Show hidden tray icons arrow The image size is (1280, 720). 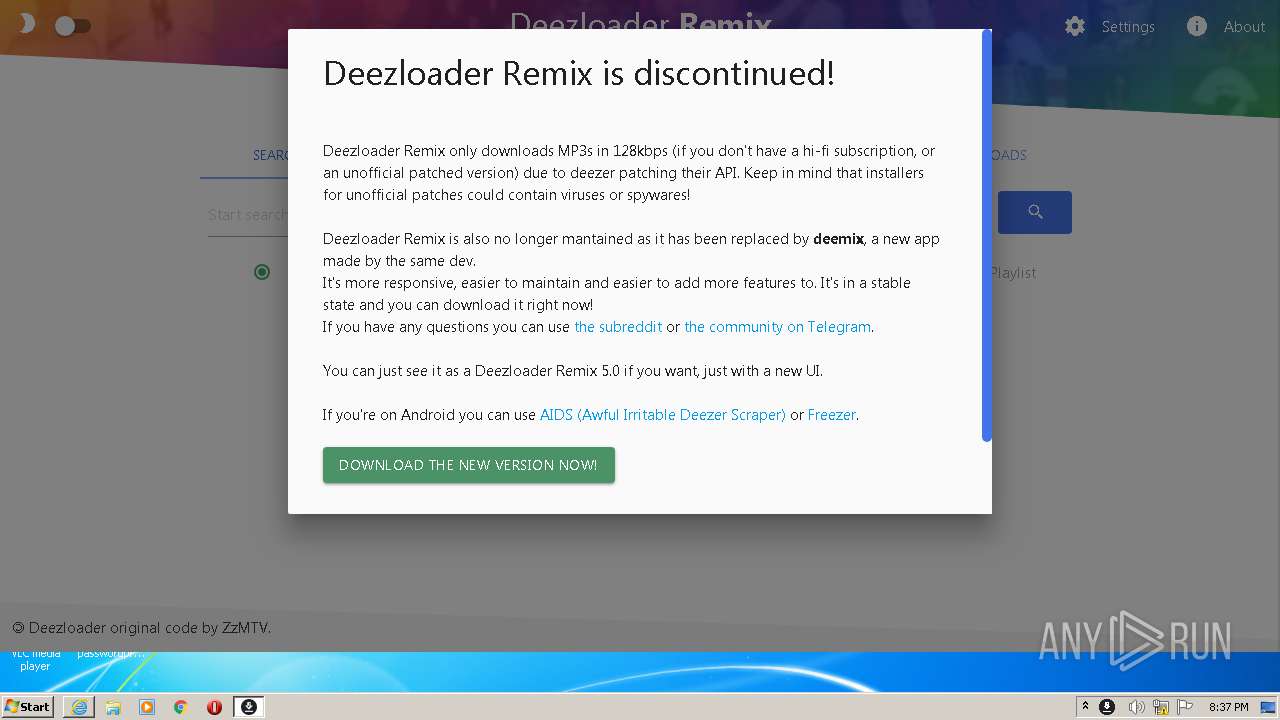click(1085, 707)
